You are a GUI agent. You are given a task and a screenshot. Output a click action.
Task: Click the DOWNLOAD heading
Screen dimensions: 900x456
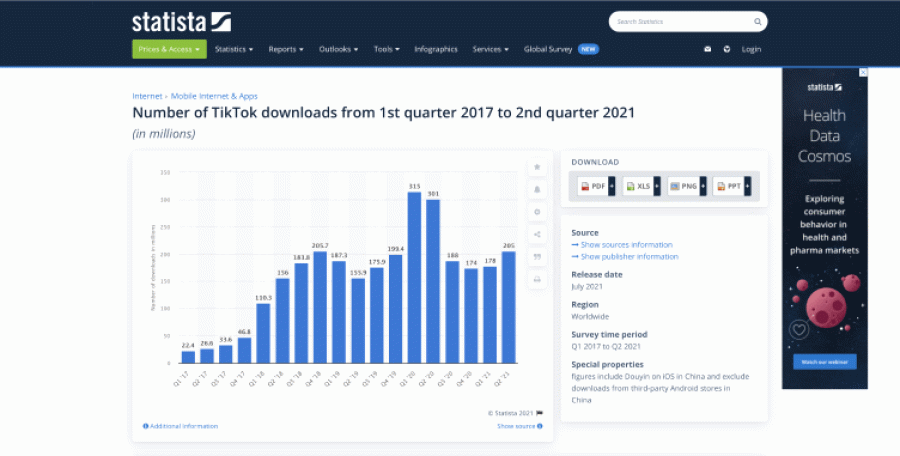595,162
